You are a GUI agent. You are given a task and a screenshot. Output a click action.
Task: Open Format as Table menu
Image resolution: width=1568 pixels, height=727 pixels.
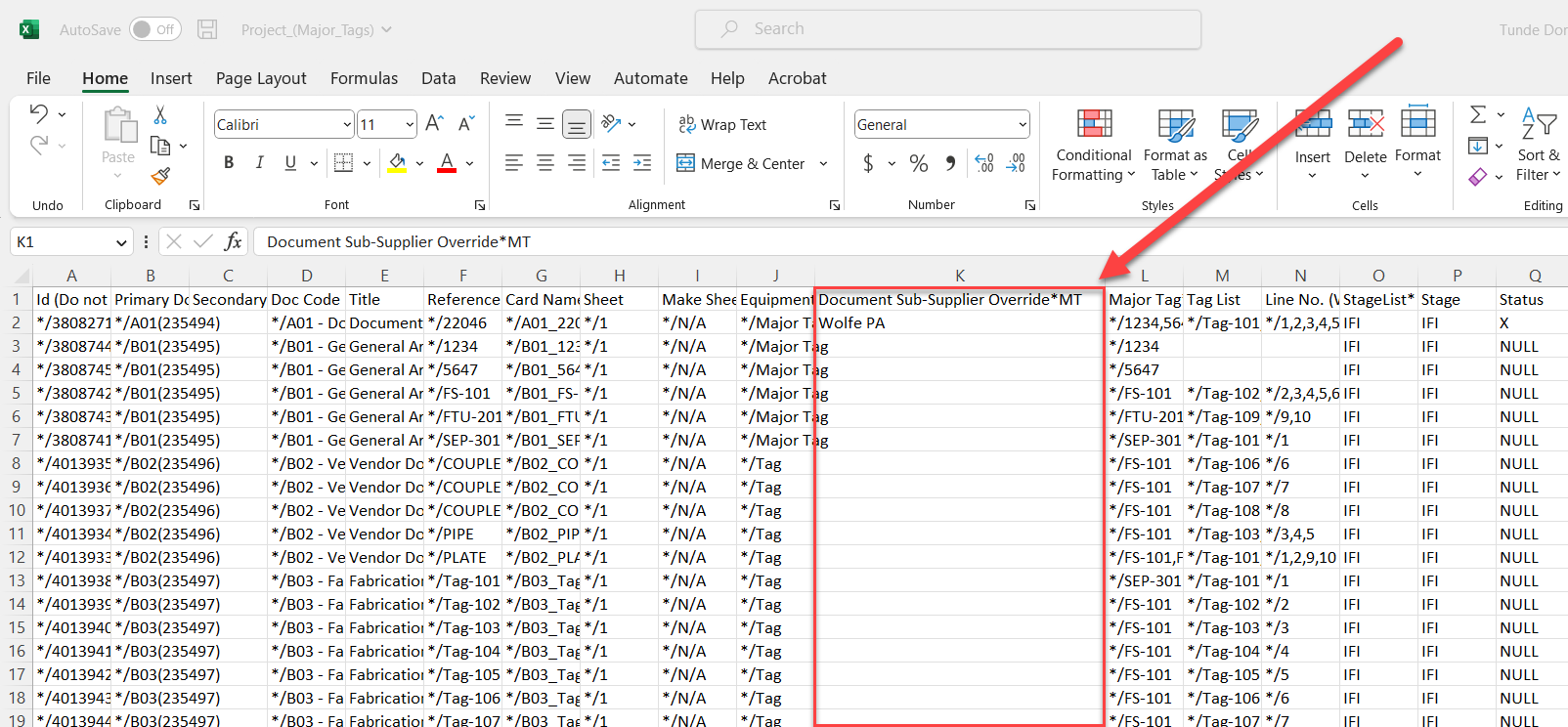[1175, 145]
